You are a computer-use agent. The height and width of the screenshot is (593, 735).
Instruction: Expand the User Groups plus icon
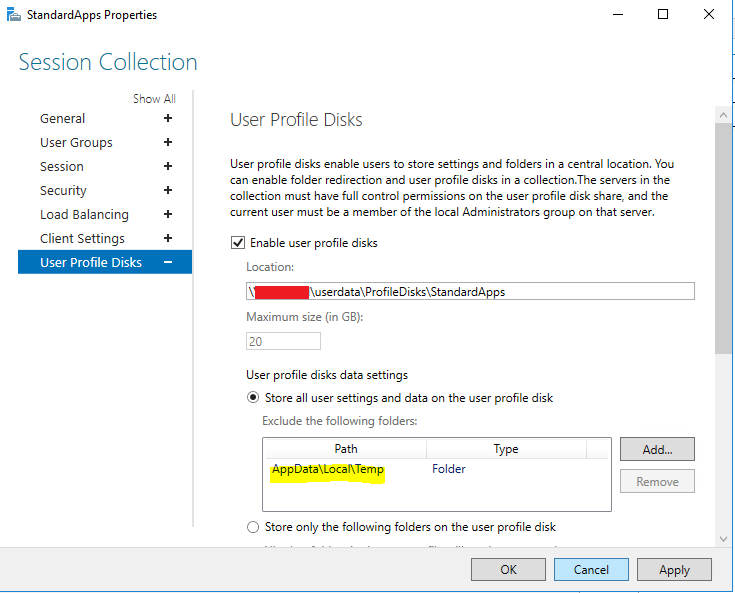click(168, 142)
